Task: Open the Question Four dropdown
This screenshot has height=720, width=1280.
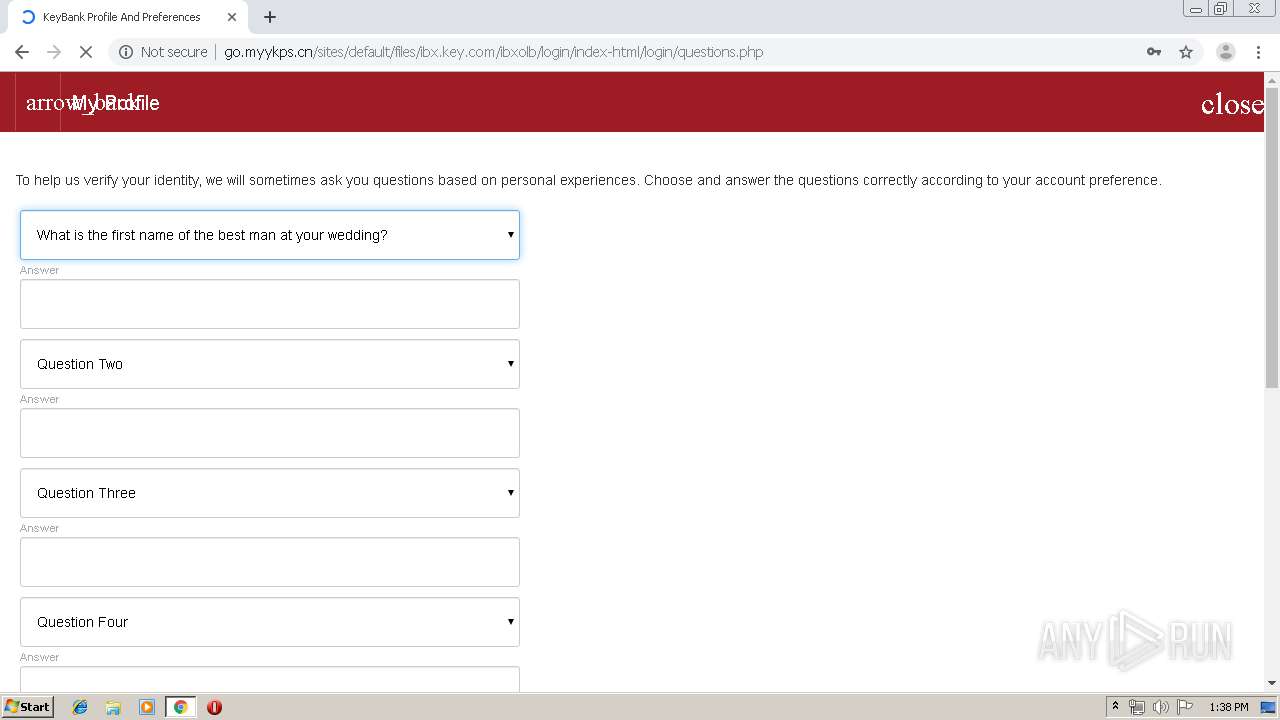Action: (270, 622)
